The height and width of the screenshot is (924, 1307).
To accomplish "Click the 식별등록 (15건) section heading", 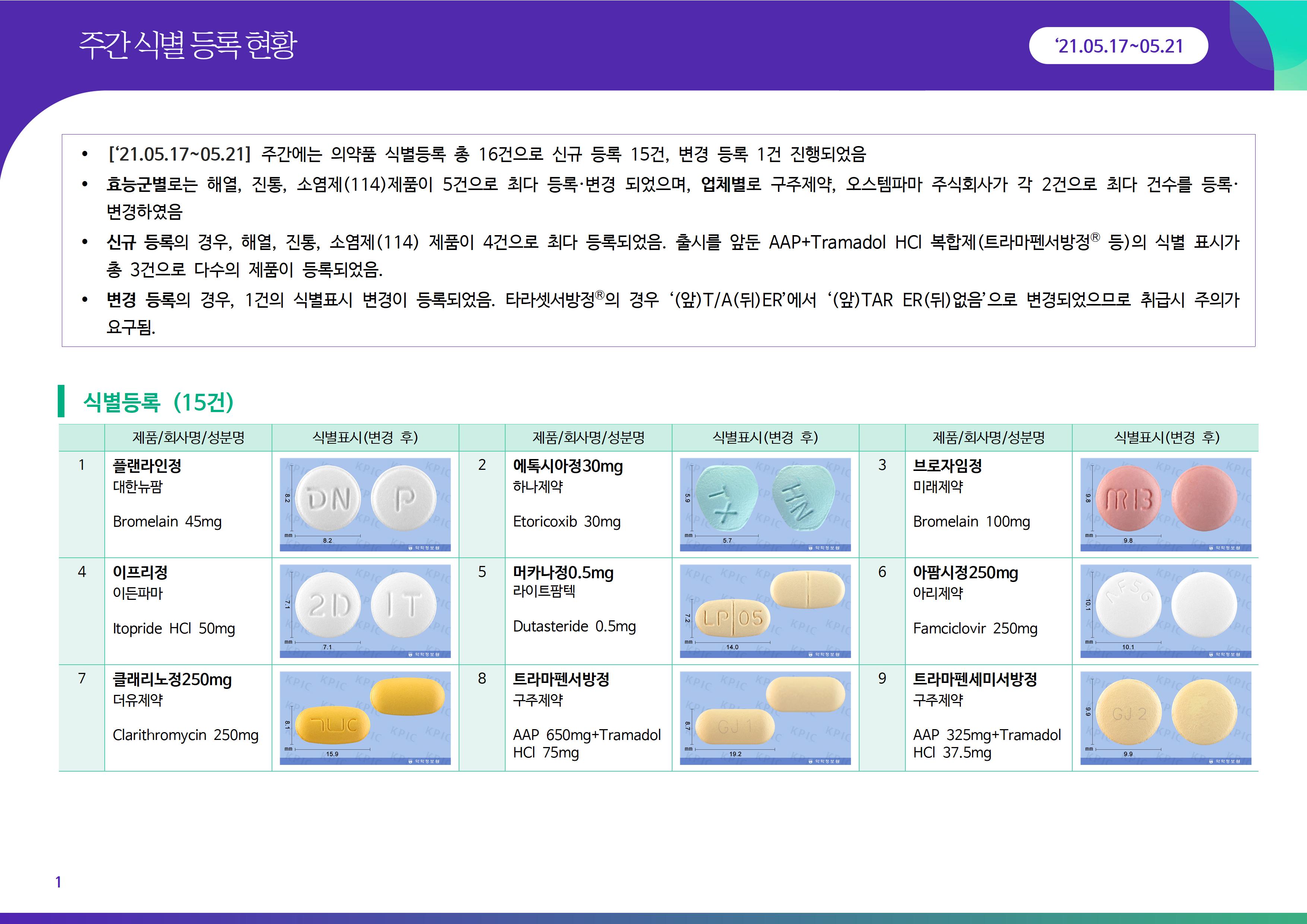I will click(x=158, y=402).
